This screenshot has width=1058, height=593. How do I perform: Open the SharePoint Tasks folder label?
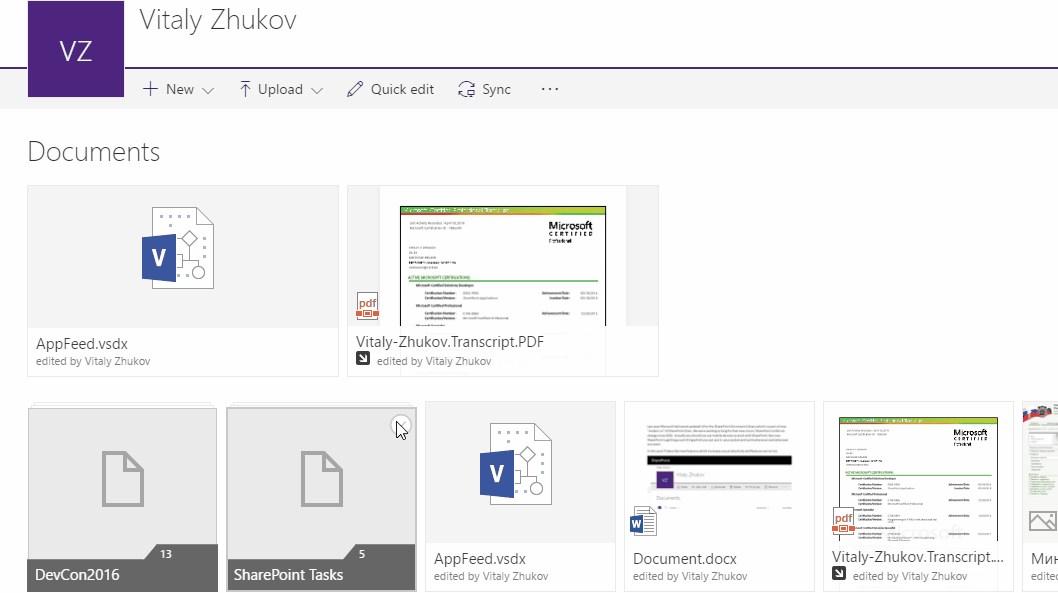[288, 575]
